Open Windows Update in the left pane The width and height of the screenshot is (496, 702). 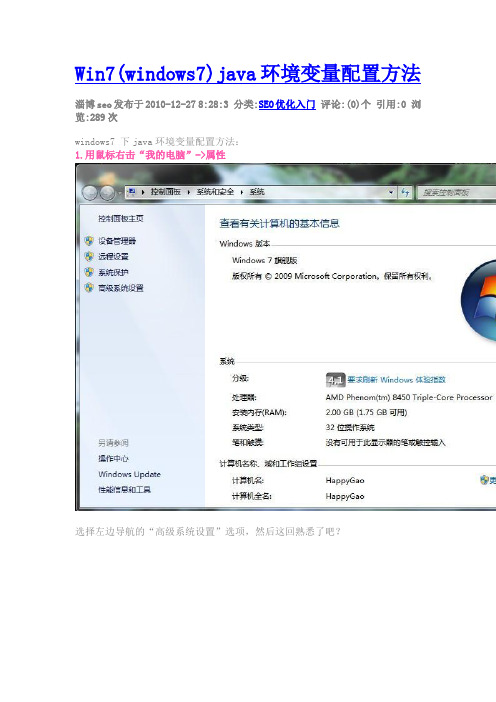129,474
